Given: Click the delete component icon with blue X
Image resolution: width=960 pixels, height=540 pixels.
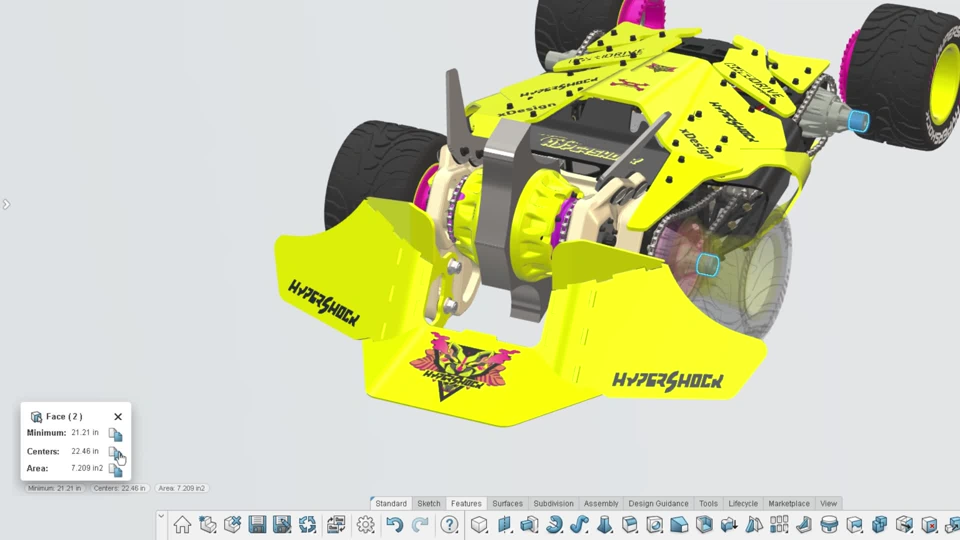Looking at the screenshot, I should (233, 525).
